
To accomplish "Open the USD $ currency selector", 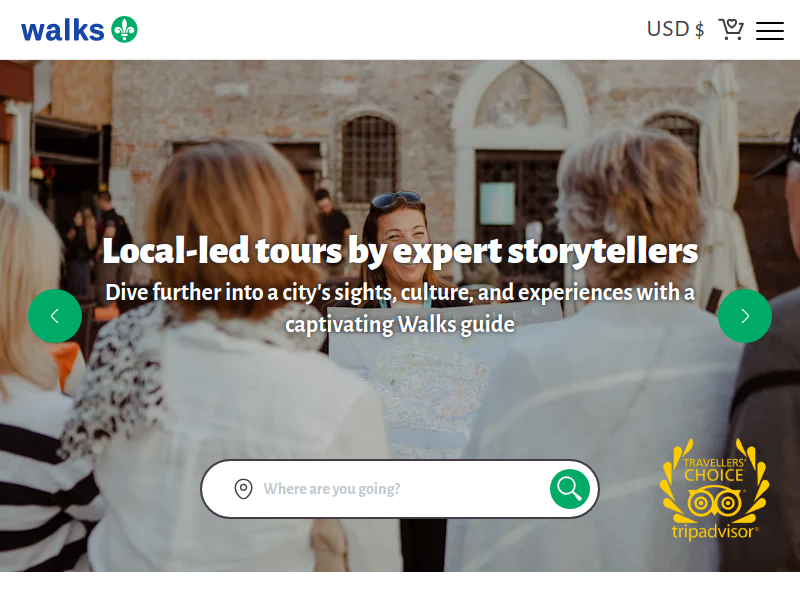I will point(676,30).
